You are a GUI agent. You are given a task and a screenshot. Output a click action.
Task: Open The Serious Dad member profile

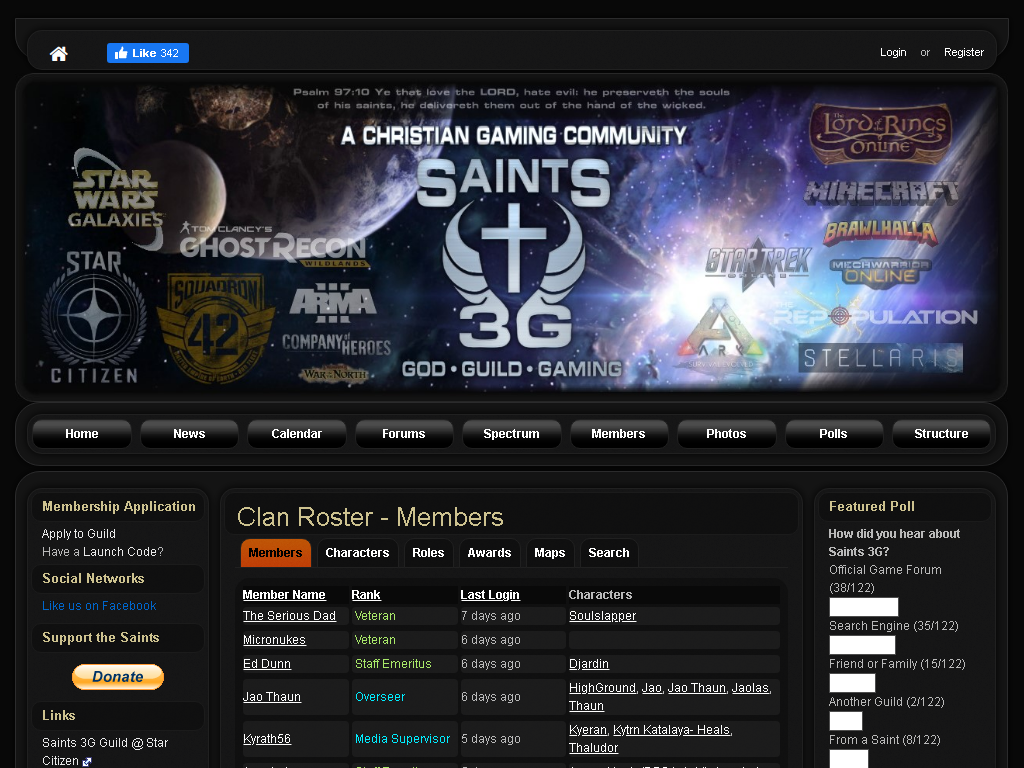tap(289, 616)
